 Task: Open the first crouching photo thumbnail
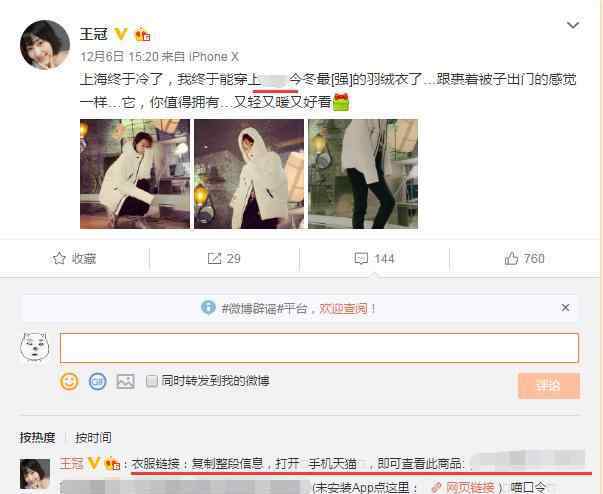[x=135, y=174]
